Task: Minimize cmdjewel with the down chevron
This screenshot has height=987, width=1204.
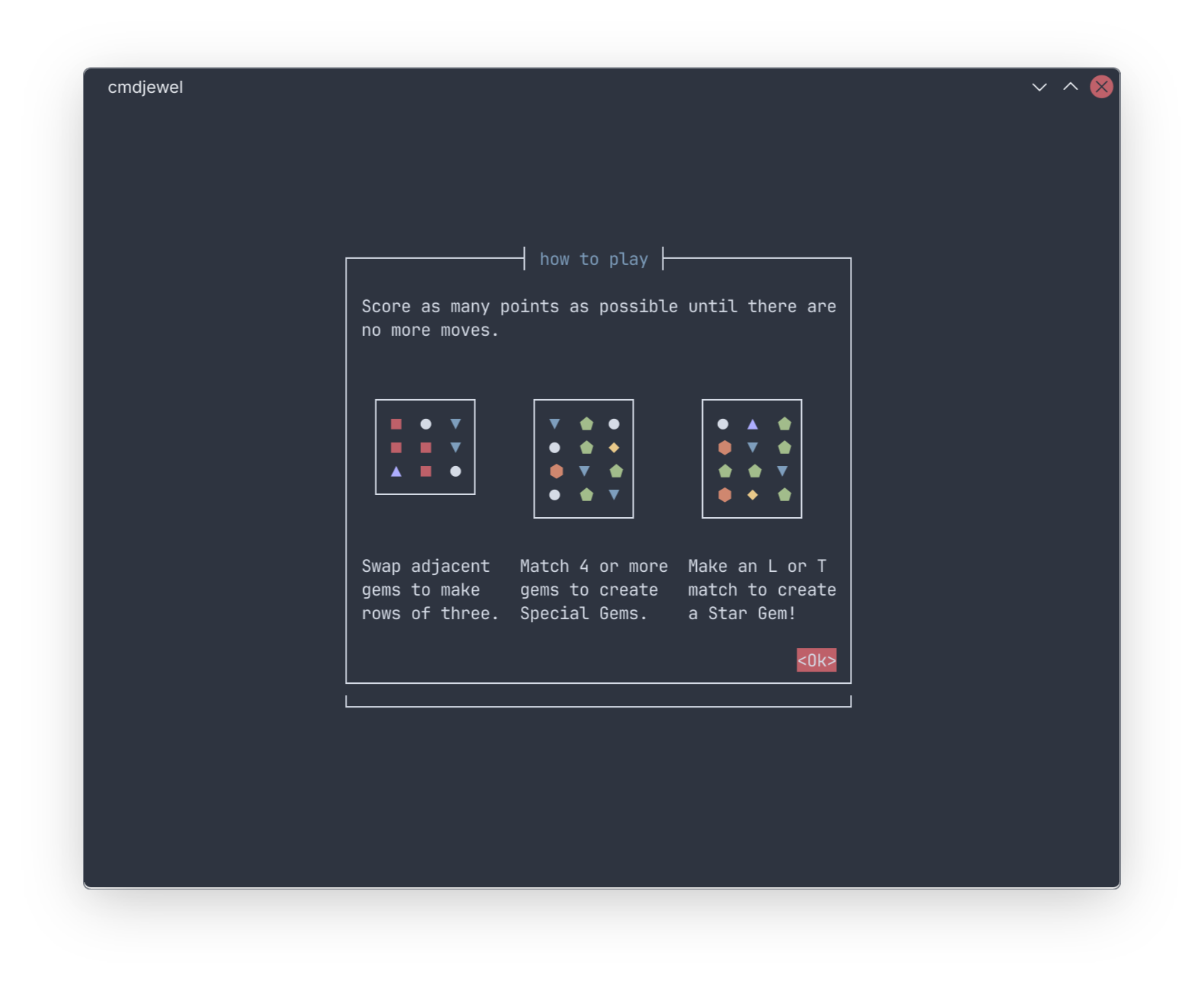Action: pyautogui.click(x=1040, y=87)
